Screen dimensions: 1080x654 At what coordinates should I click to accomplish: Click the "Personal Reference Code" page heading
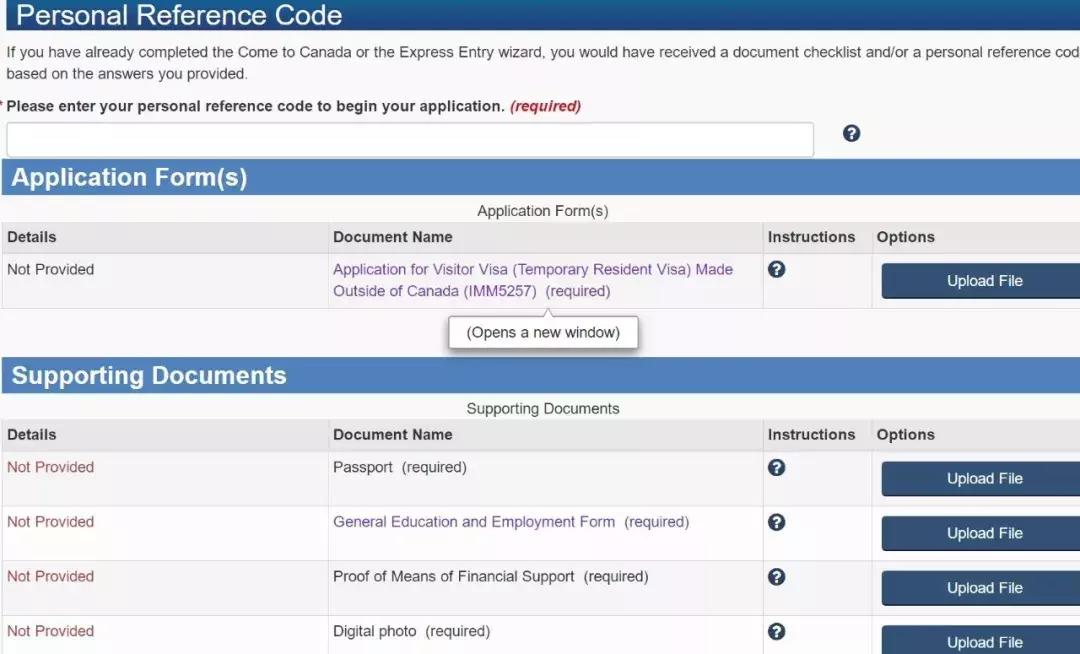(x=179, y=15)
